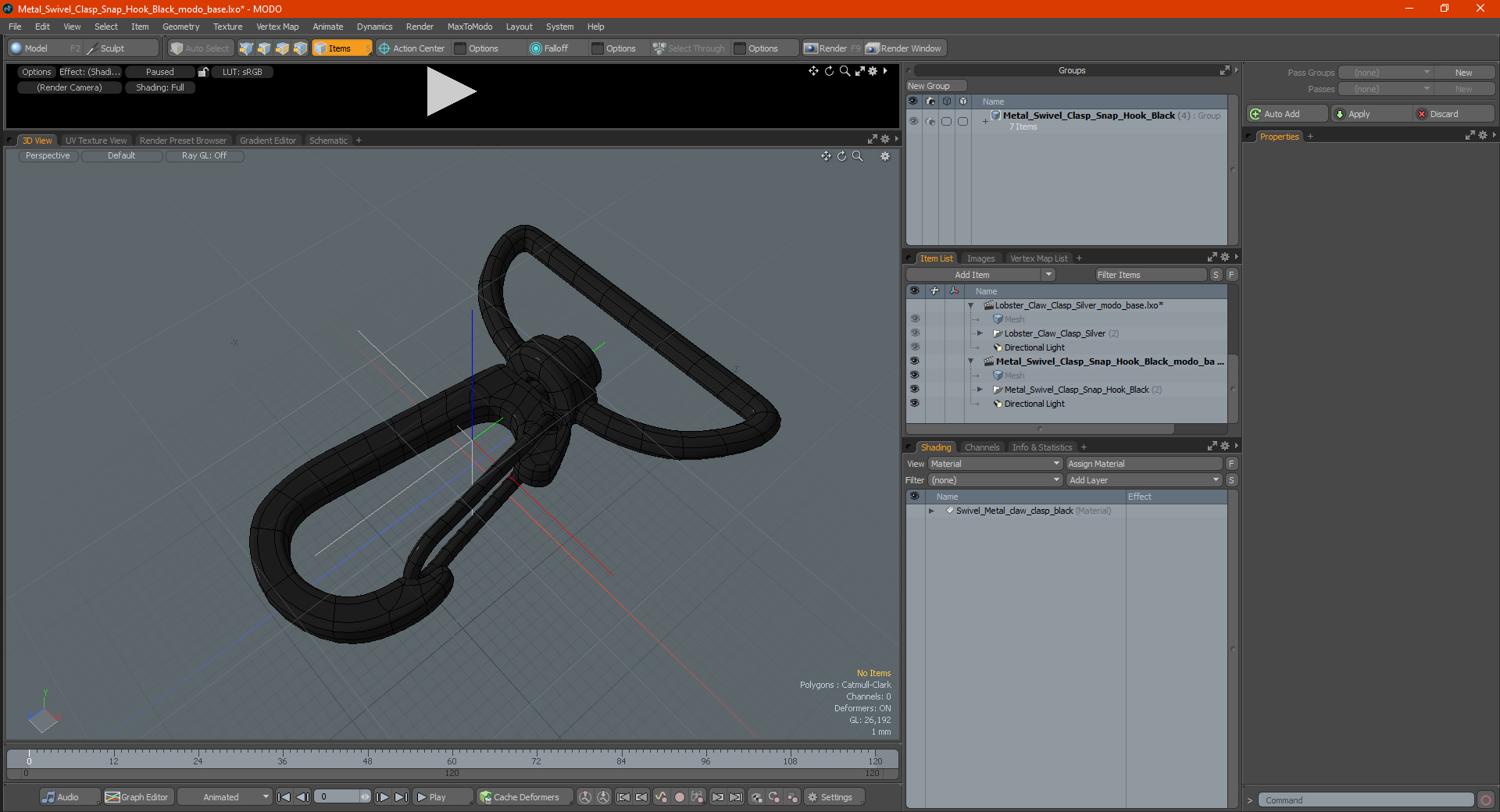
Task: Click Perspective view button
Action: tap(48, 156)
